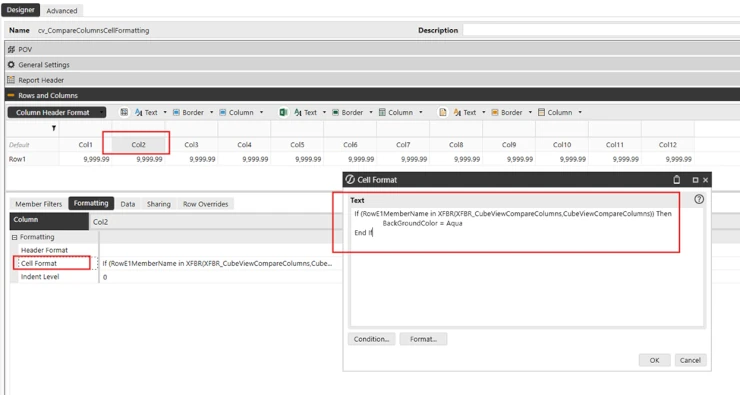The width and height of the screenshot is (740, 395).
Task: Click the help question mark in Cell Format
Action: 699,199
